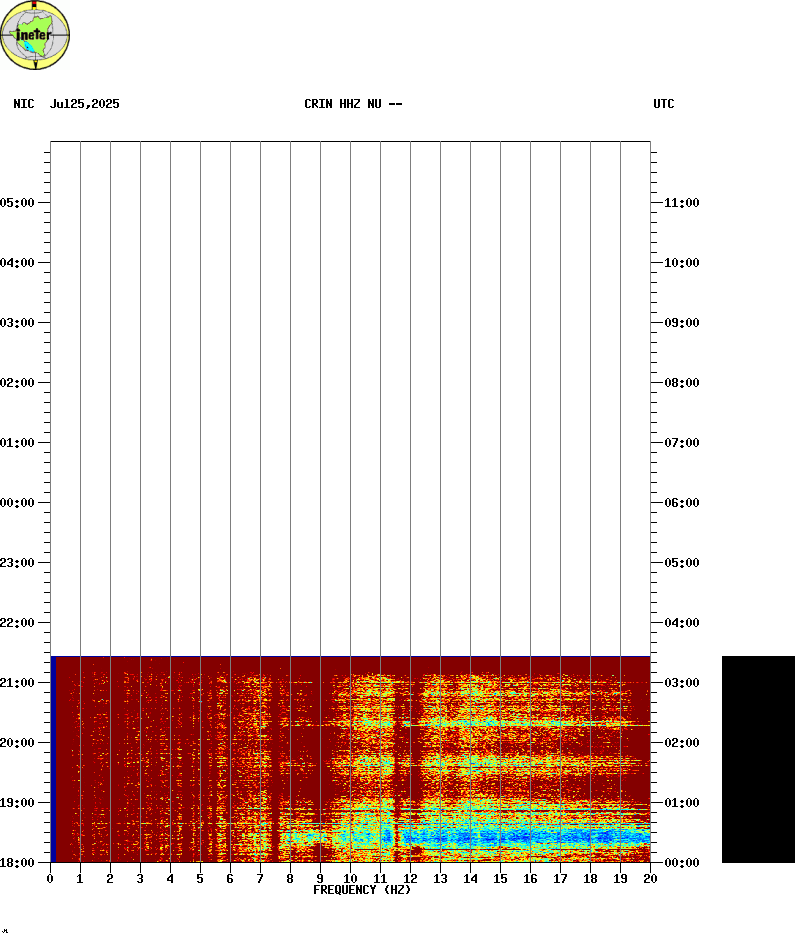Click the 19:00 local time label

17,803
